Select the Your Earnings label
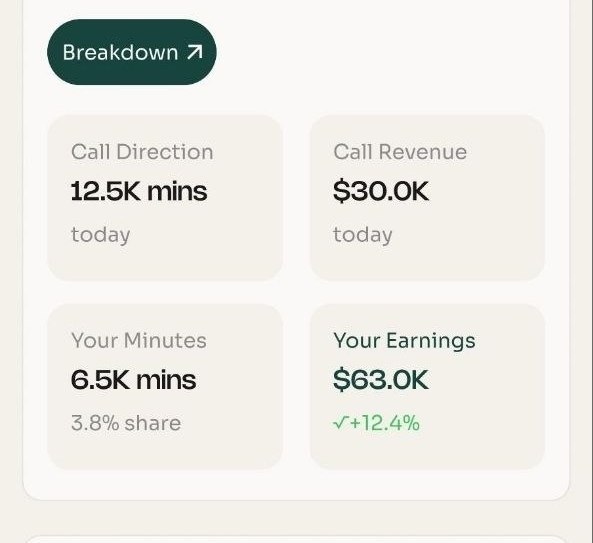The width and height of the screenshot is (593, 543). click(404, 341)
